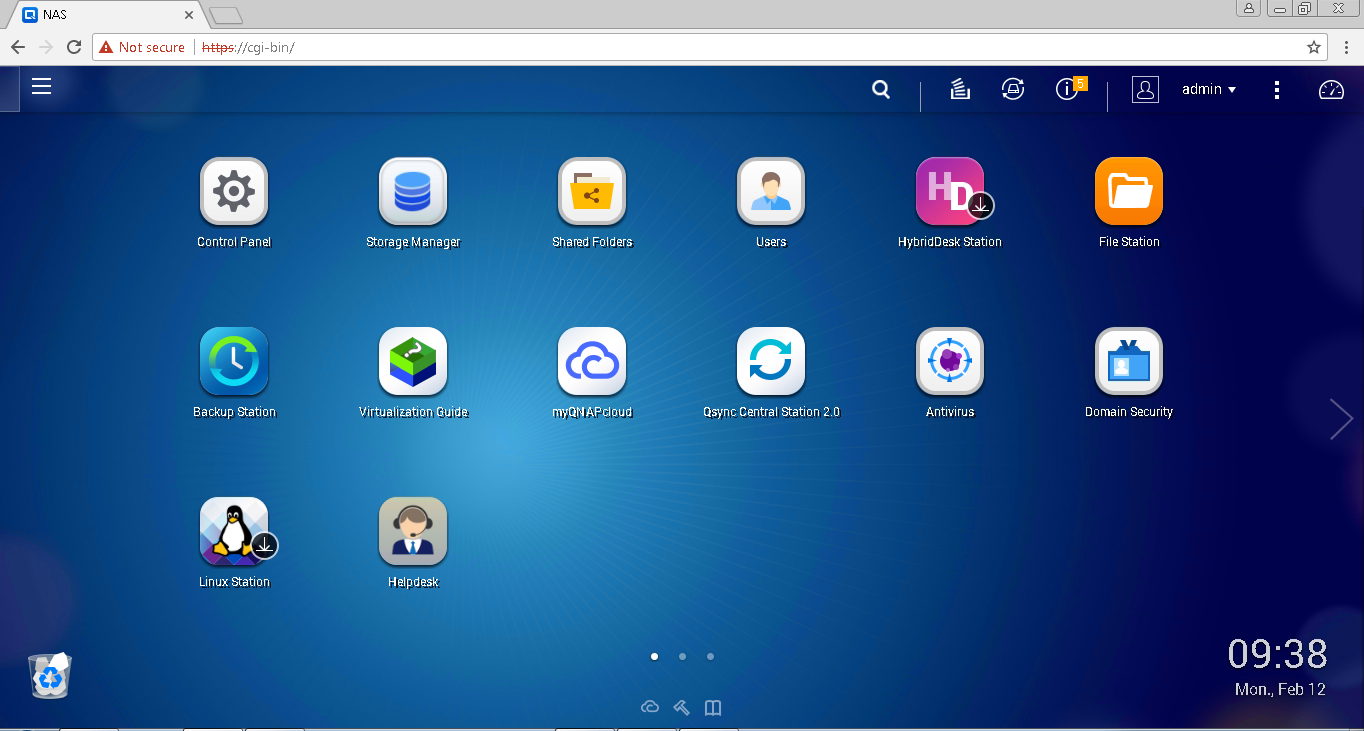Go to next desktop page arrow
This screenshot has height=731, width=1364.
[1341, 418]
